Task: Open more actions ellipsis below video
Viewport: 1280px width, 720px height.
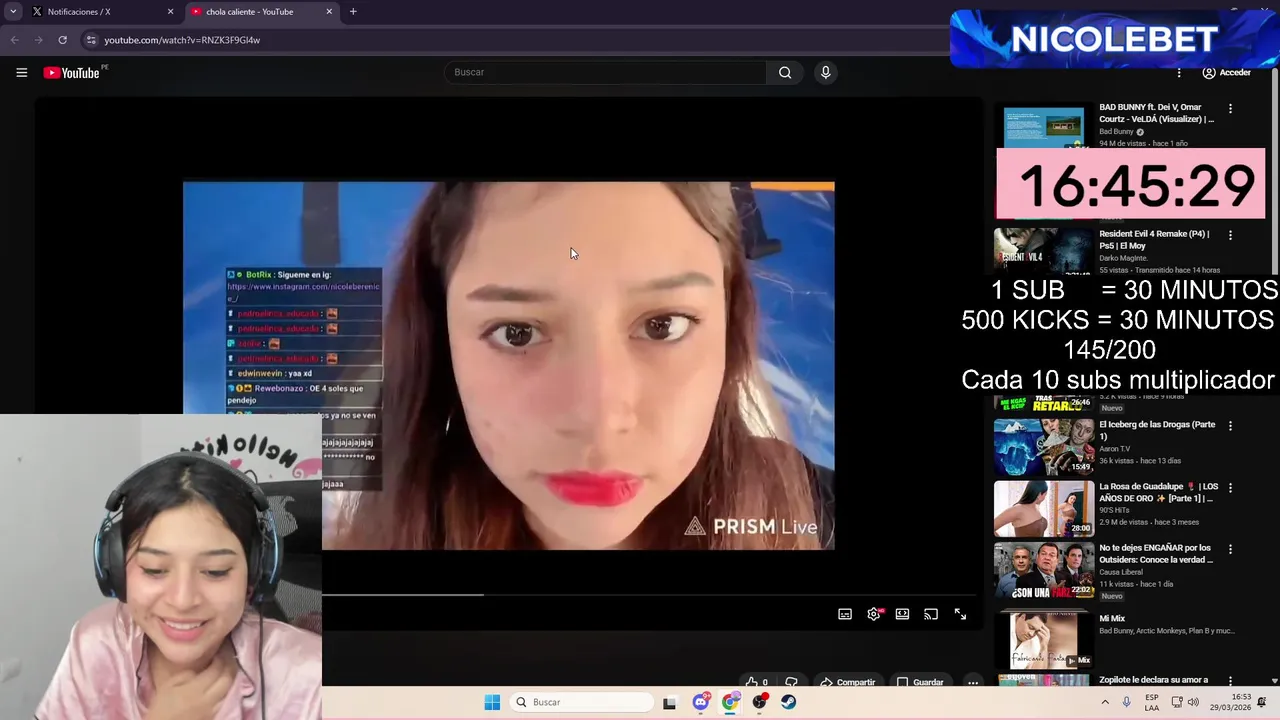Action: (972, 682)
